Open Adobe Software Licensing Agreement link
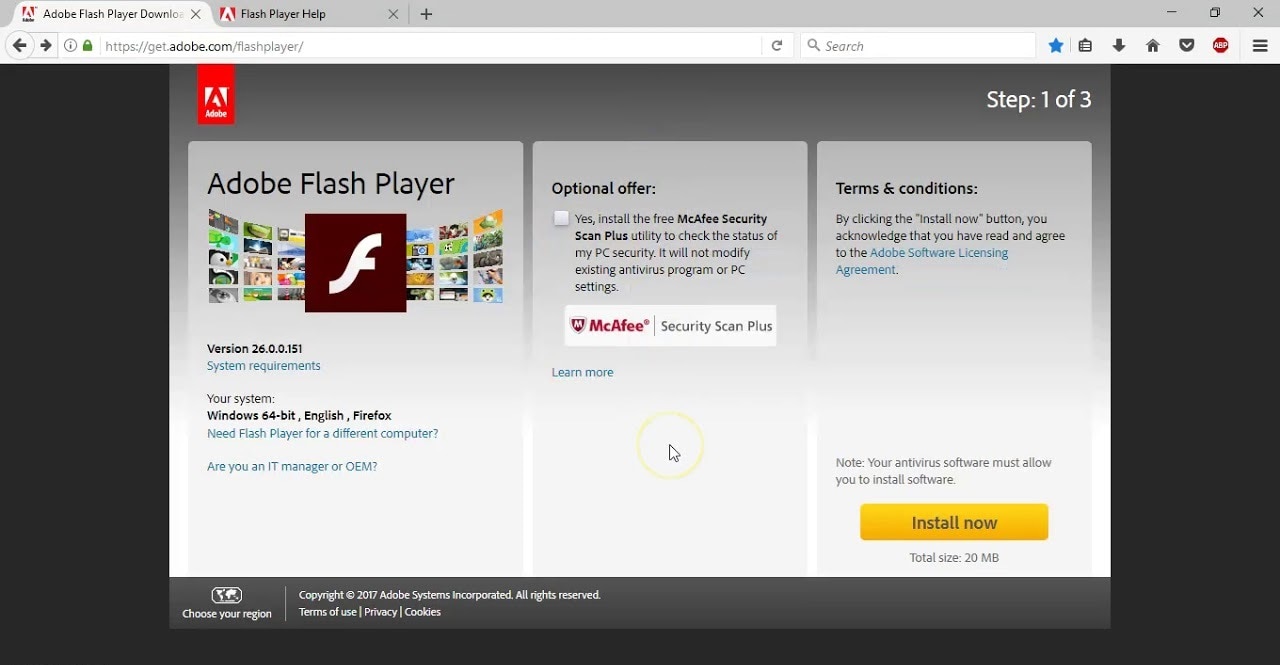1280x665 pixels. (x=922, y=261)
